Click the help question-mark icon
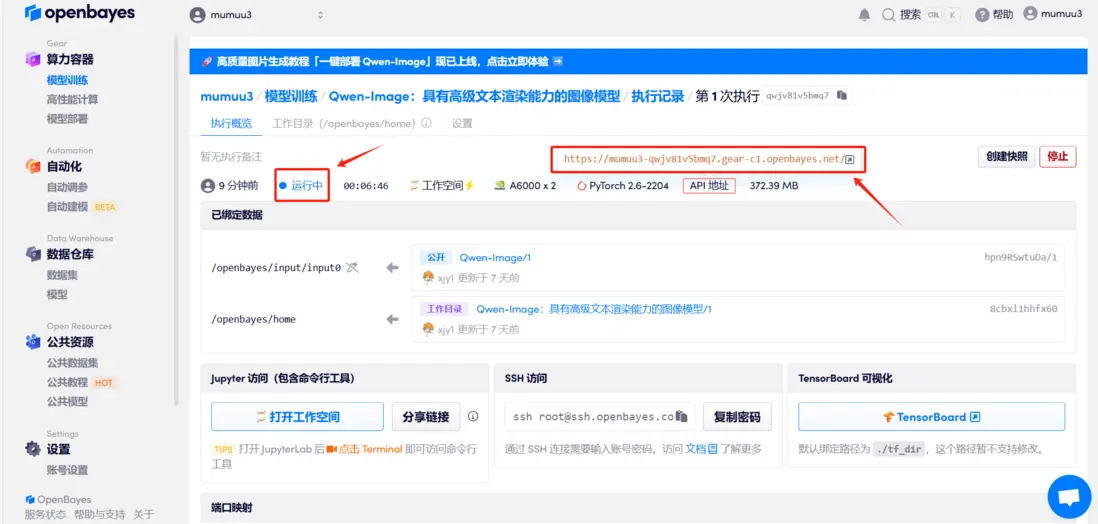 pyautogui.click(x=982, y=15)
